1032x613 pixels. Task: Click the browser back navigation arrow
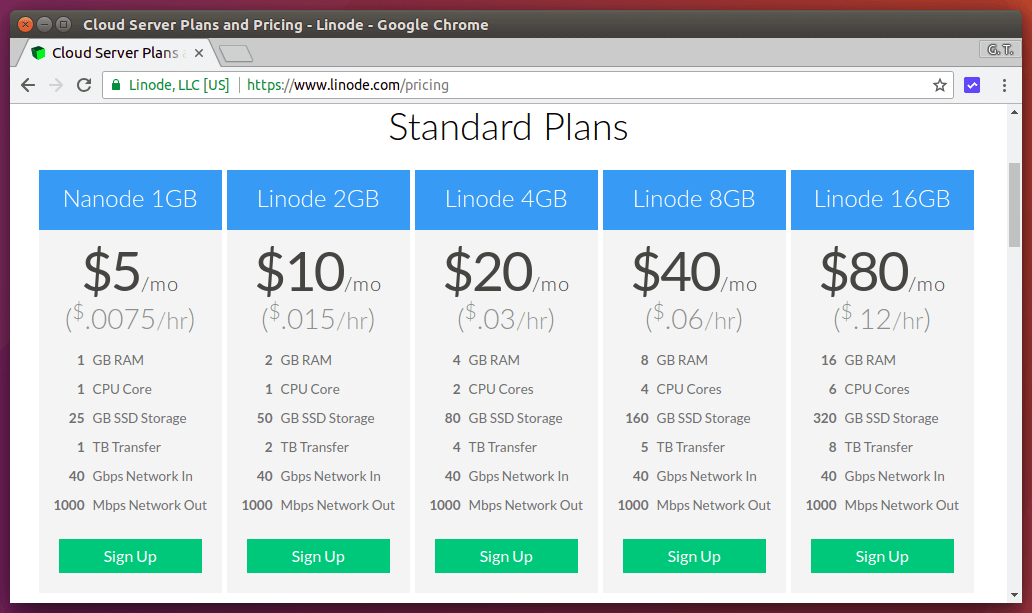point(27,85)
